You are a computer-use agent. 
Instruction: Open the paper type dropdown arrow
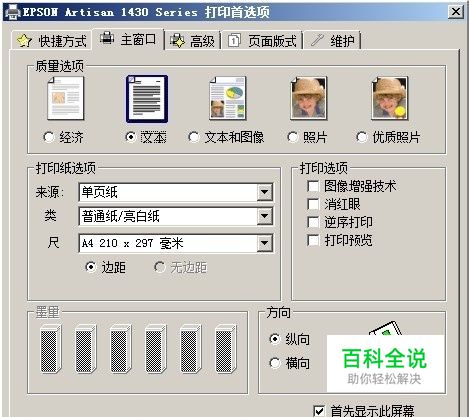(x=265, y=216)
